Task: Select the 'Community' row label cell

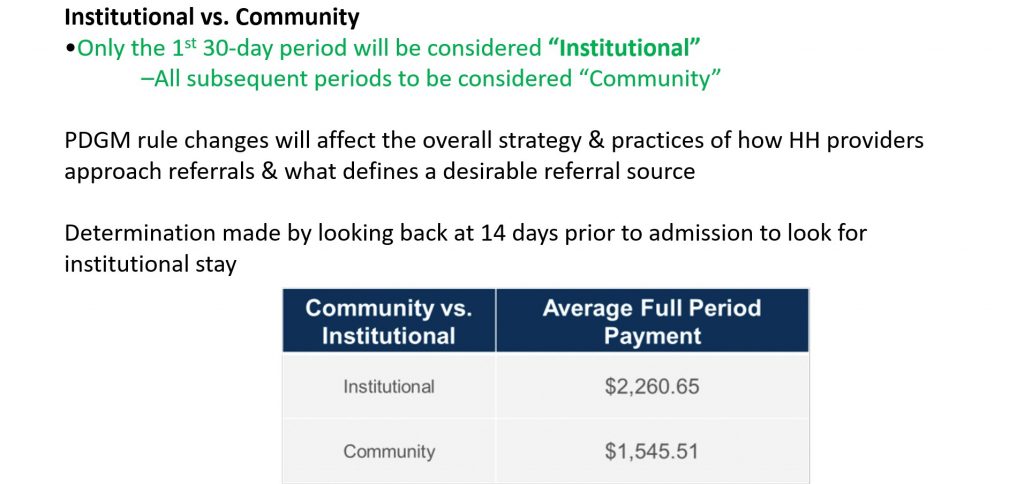Action: click(x=389, y=451)
